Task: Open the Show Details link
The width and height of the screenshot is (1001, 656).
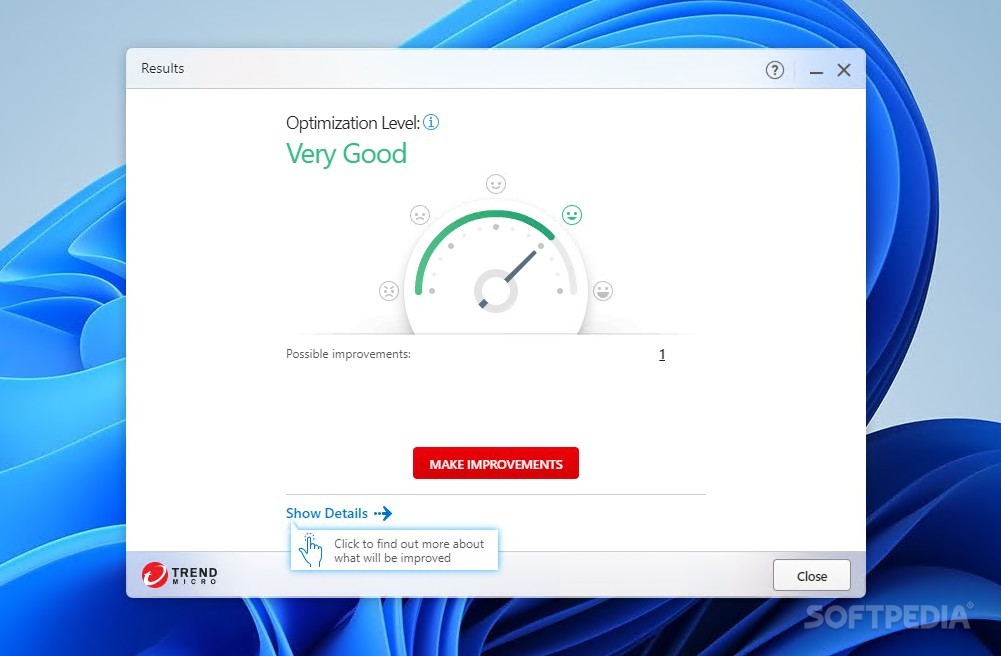Action: point(327,513)
